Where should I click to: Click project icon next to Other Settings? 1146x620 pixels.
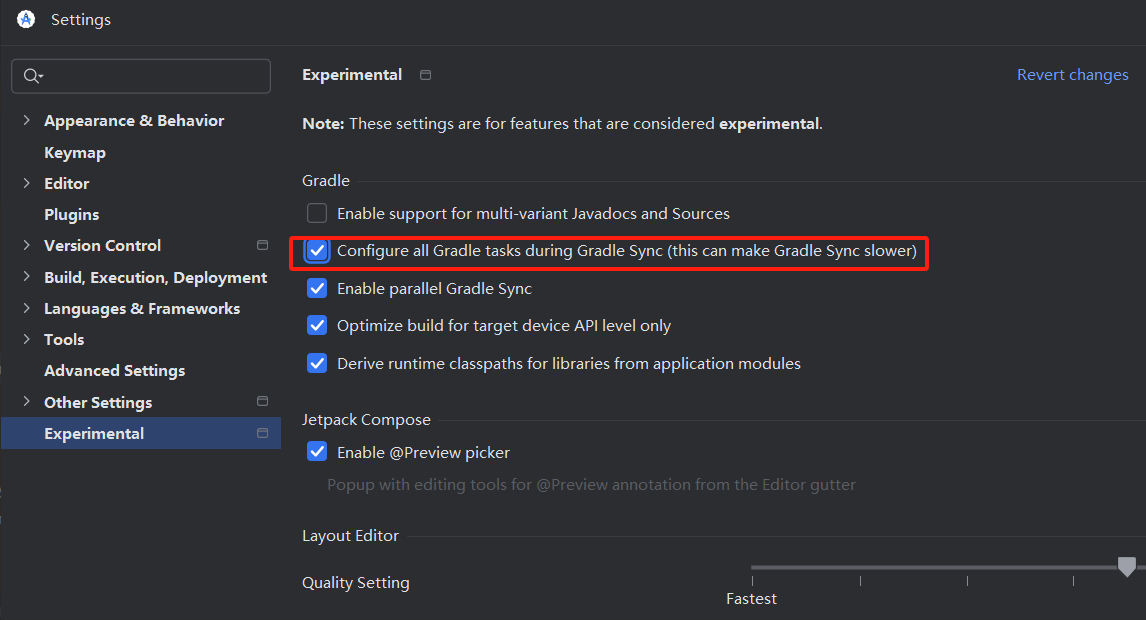pyautogui.click(x=263, y=402)
